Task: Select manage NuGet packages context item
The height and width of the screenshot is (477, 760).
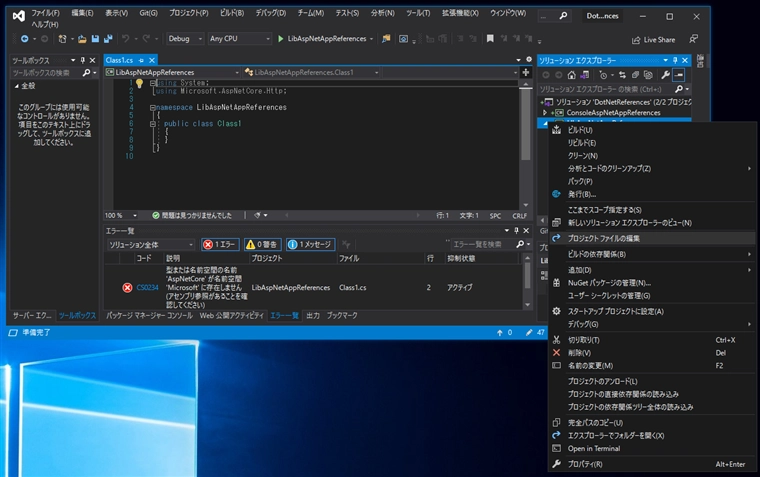Action: pyautogui.click(x=651, y=283)
